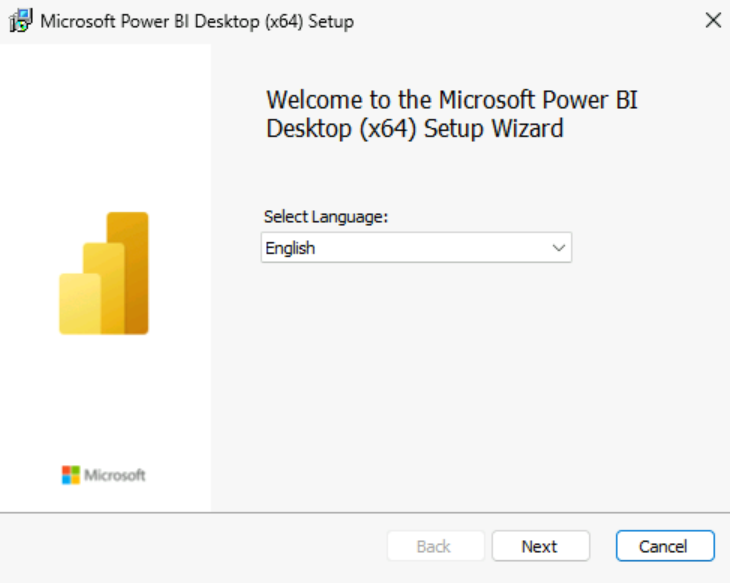Click the Microsoft logo
Viewport: 730px width, 583px height.
103,475
